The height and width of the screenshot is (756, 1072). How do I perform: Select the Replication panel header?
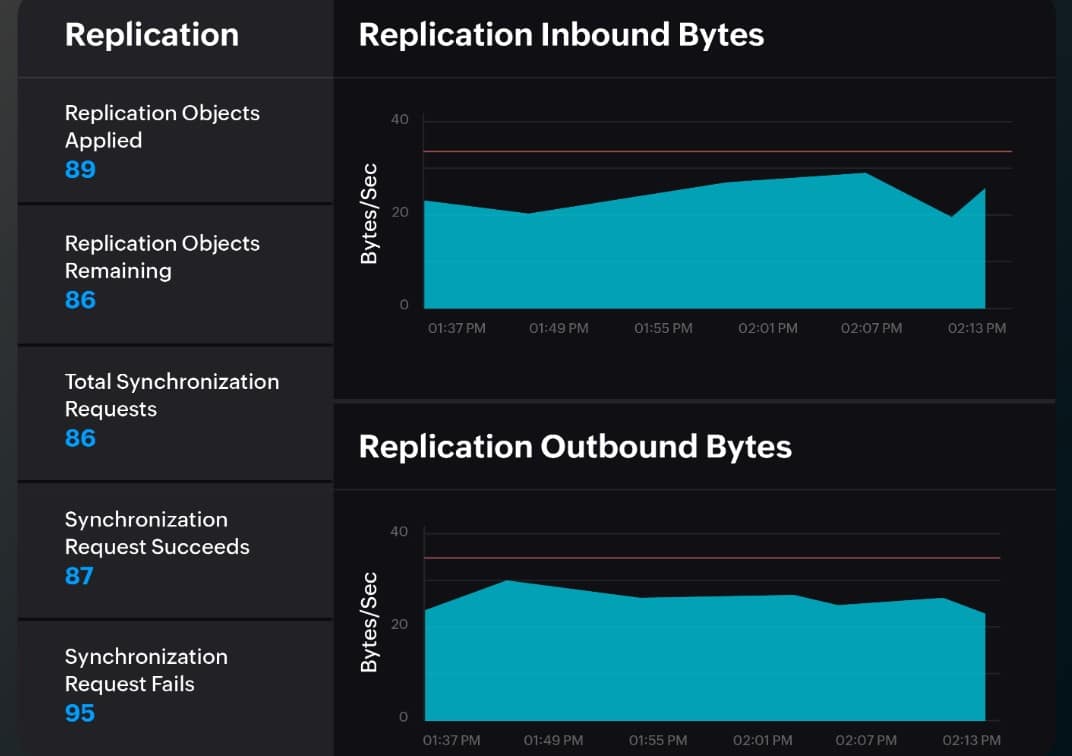point(152,35)
